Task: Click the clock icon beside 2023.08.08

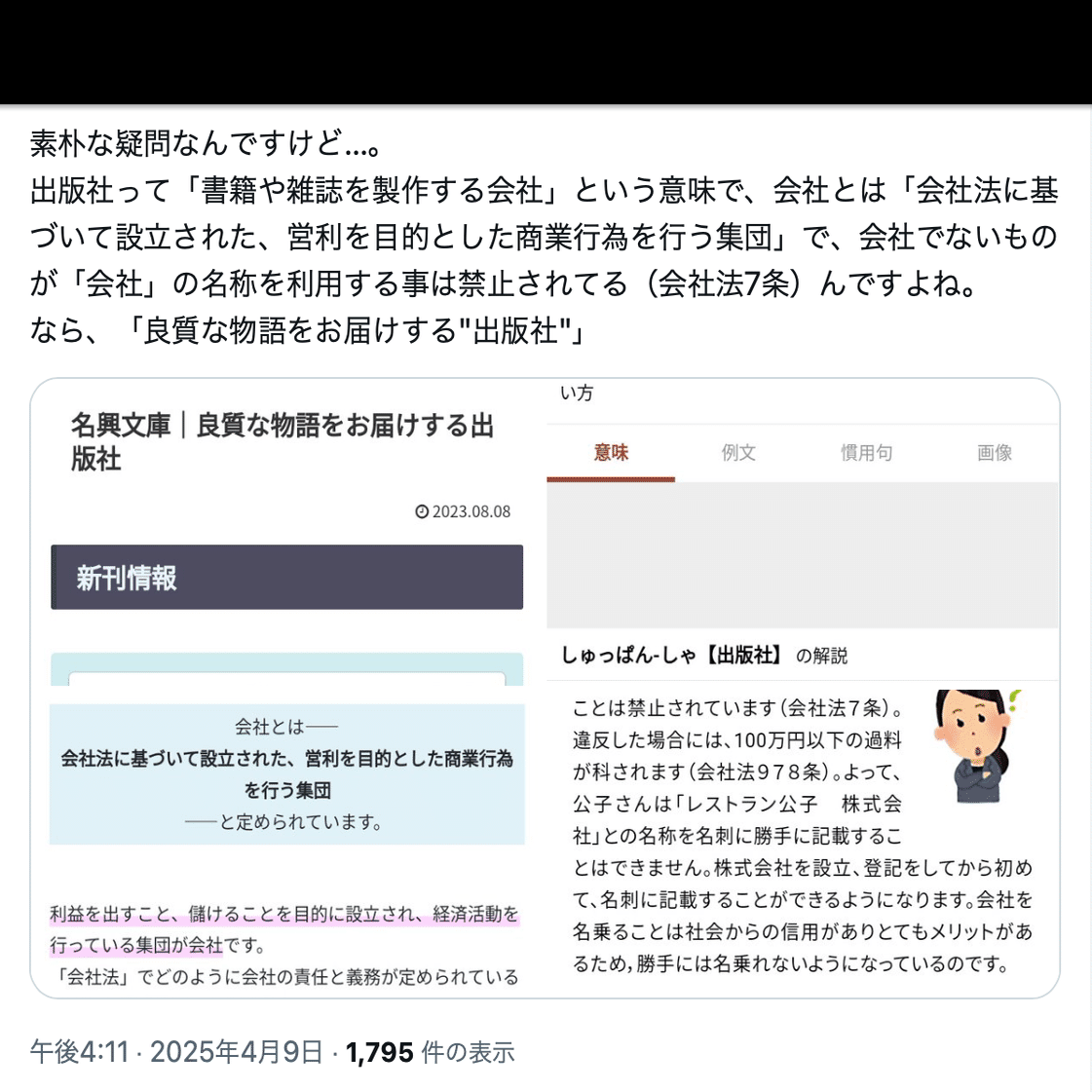Action: click(x=422, y=511)
